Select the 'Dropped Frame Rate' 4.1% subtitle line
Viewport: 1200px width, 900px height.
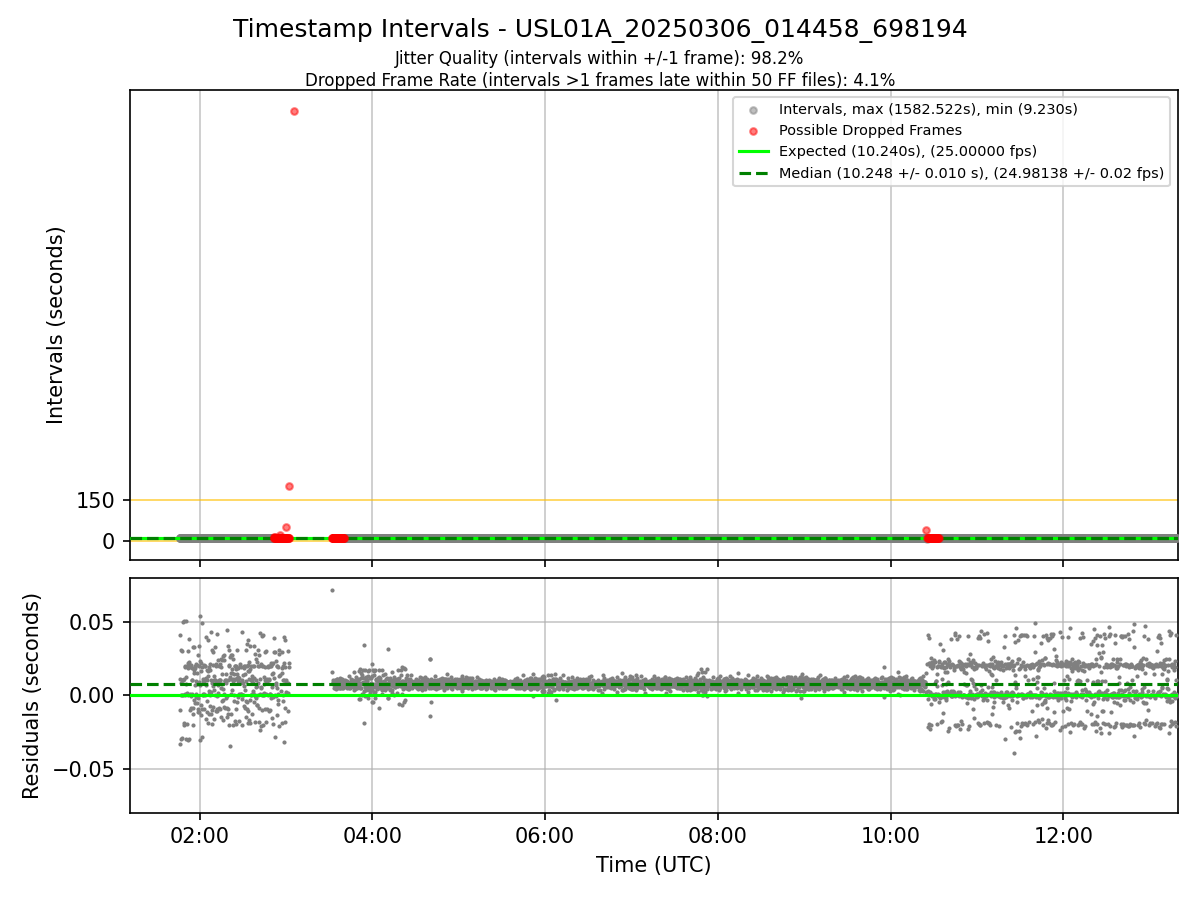pyautogui.click(x=600, y=79)
